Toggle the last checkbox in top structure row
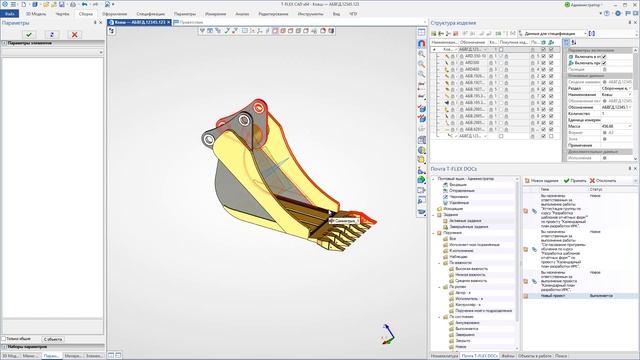 (551, 49)
